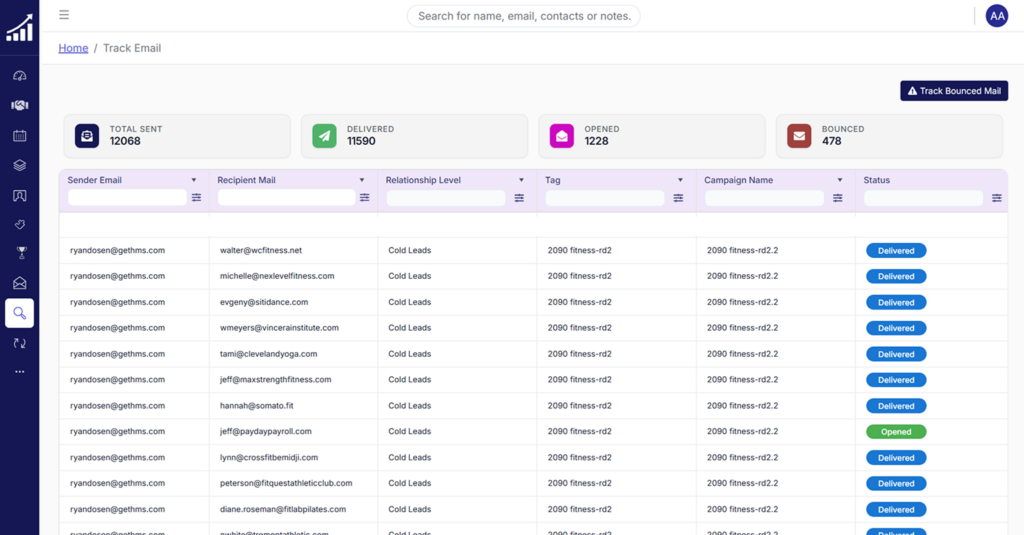Open filter options icon for Tag column
The width and height of the screenshot is (1024, 535).
(x=678, y=198)
